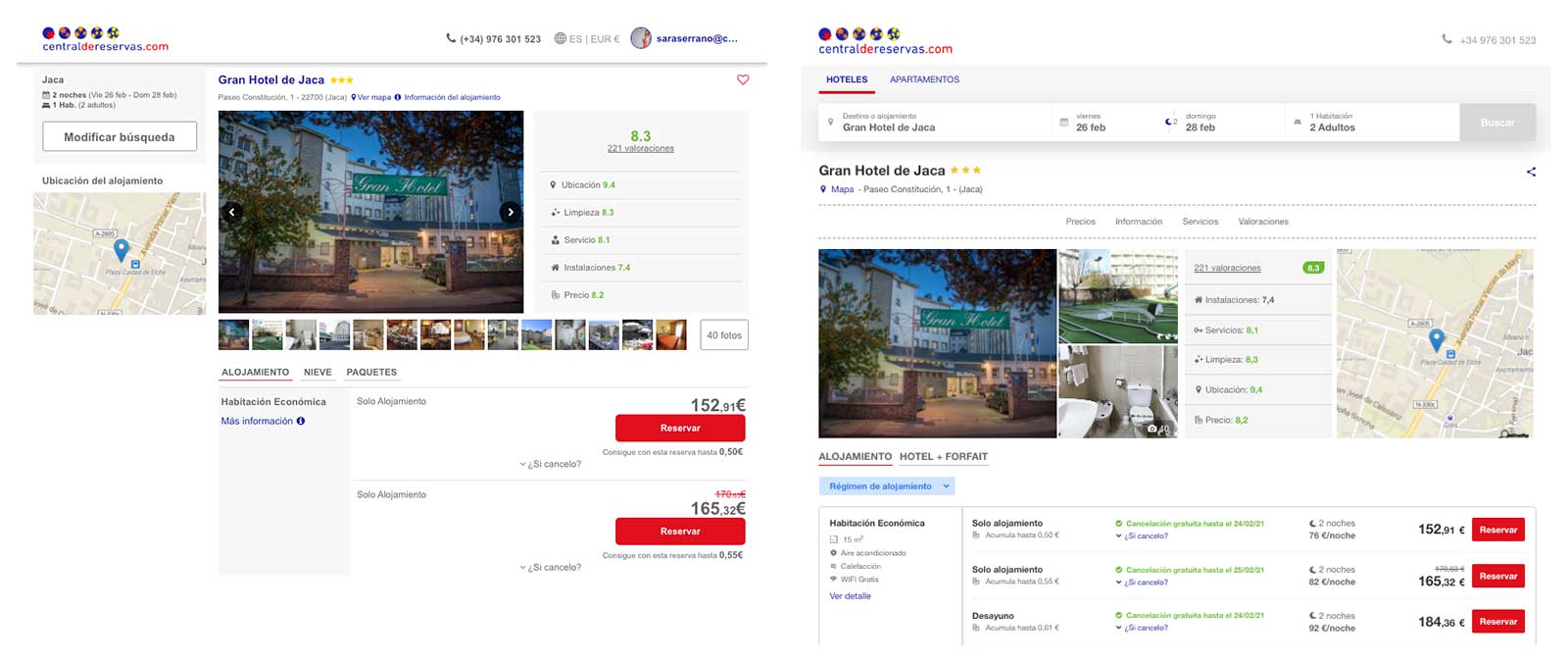This screenshot has height=662, width=1568.
Task: Expand ¿Si cancelo? under the 165,32€ price, left page
Action: [551, 567]
